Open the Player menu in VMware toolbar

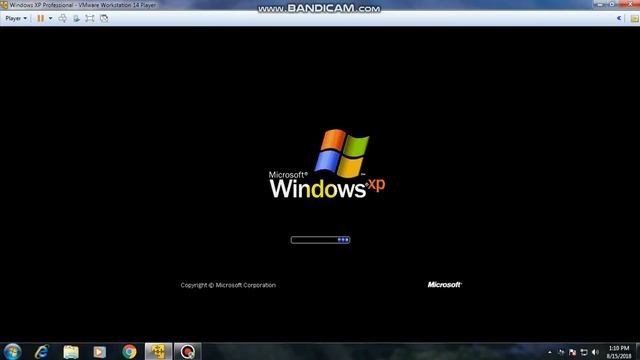point(16,18)
